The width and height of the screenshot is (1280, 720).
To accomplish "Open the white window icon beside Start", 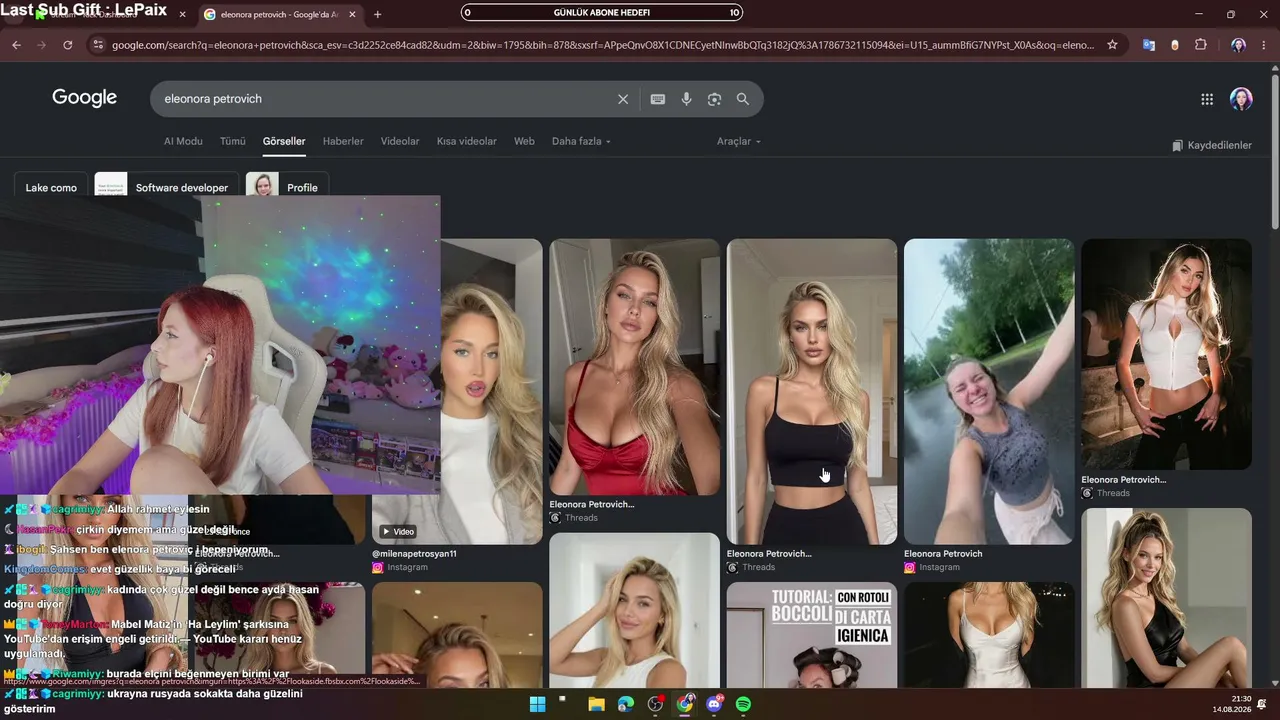I will pos(562,699).
